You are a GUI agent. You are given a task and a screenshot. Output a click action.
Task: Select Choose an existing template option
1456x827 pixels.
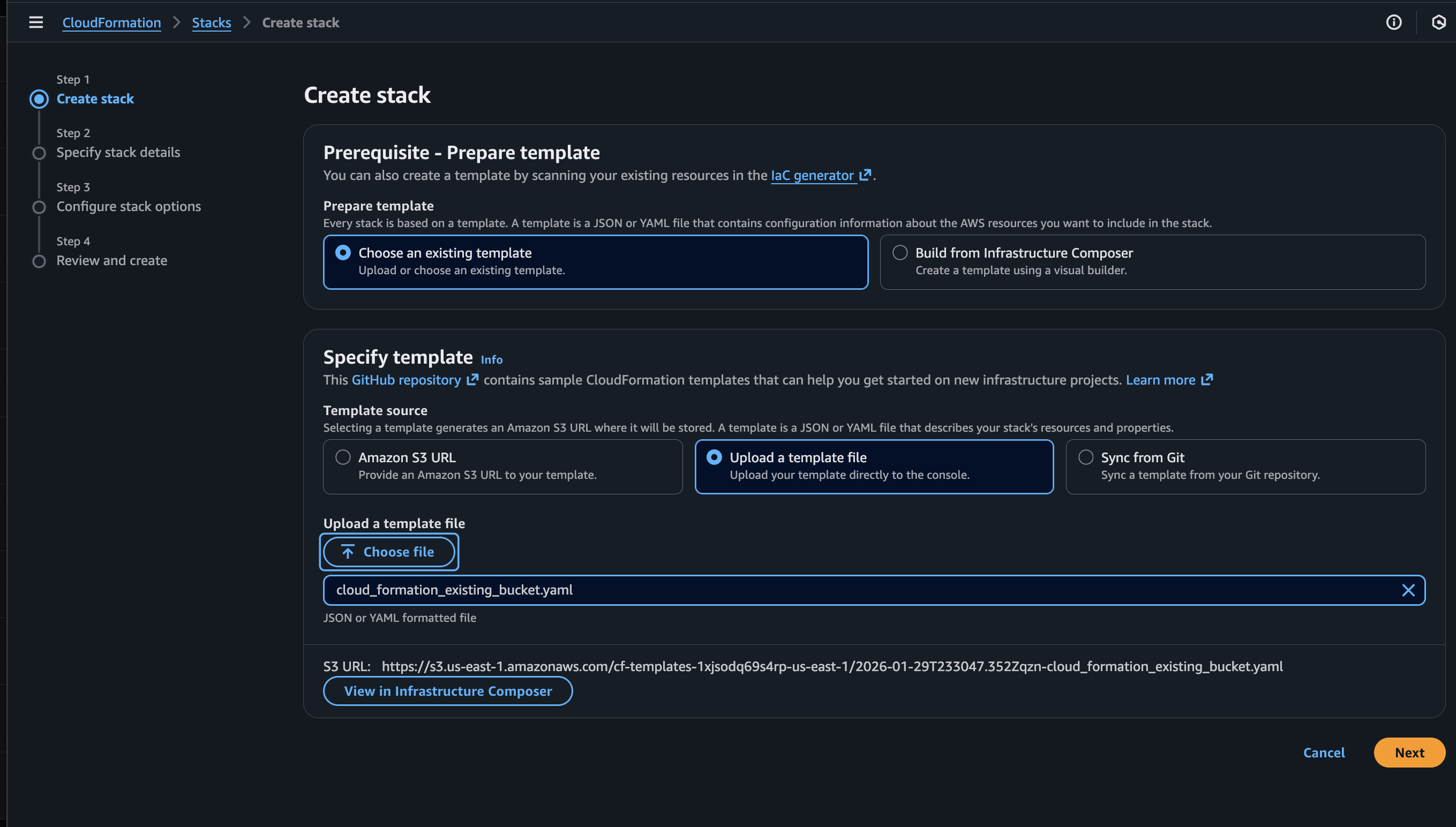(x=343, y=253)
